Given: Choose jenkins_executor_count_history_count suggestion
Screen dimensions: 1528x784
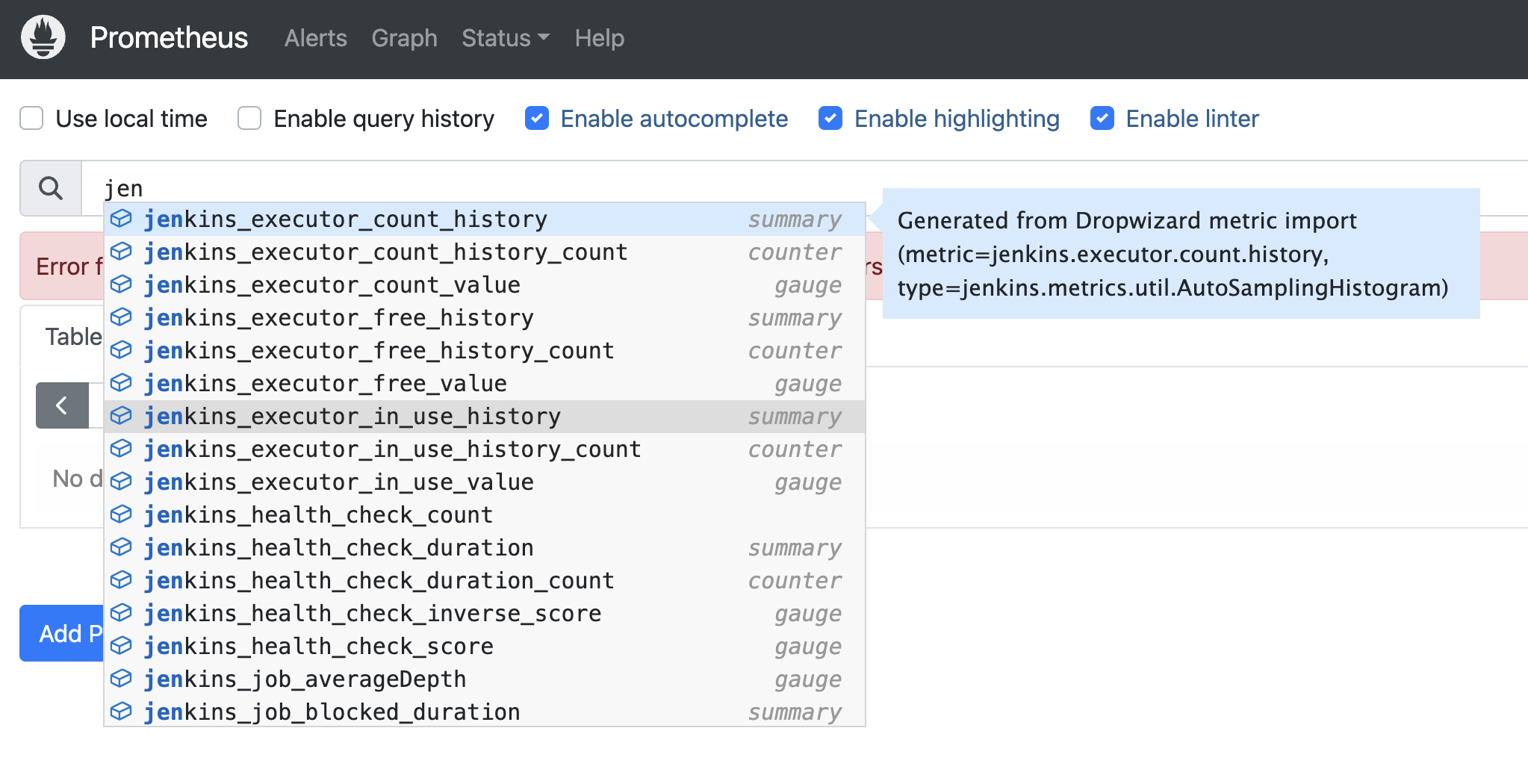Looking at the screenshot, I should 484,252.
